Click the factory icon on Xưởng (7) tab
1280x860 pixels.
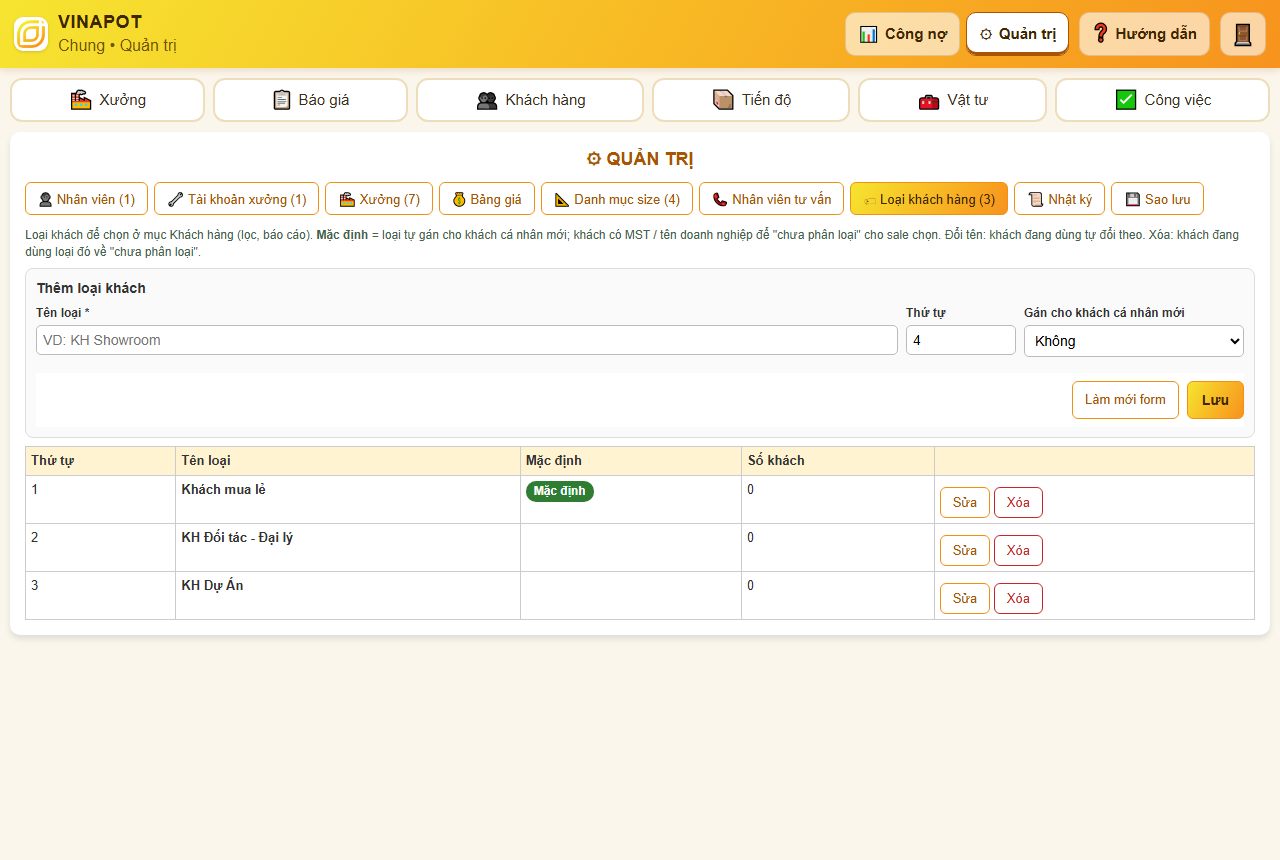point(348,199)
